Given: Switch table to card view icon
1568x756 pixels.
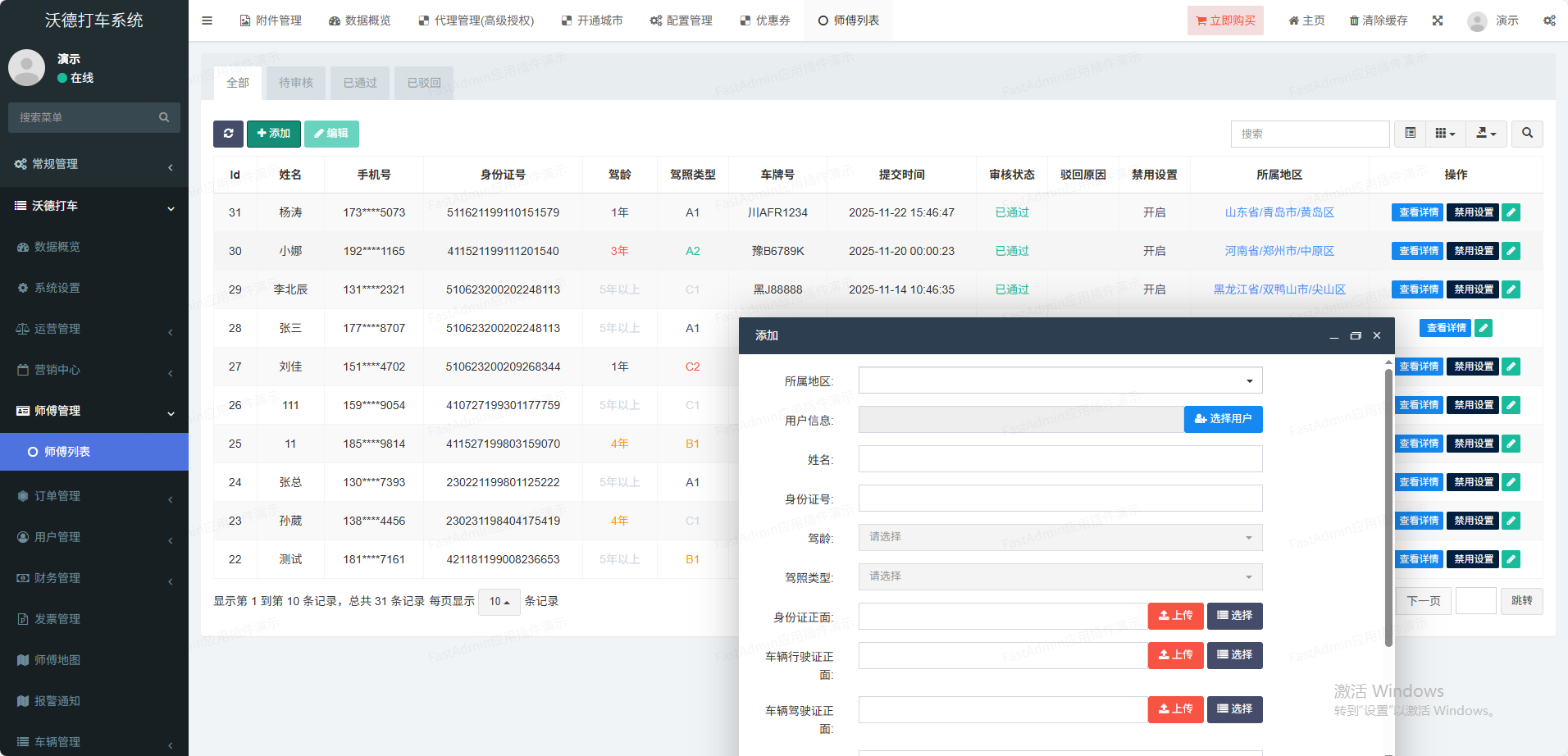Looking at the screenshot, I should (x=1410, y=134).
